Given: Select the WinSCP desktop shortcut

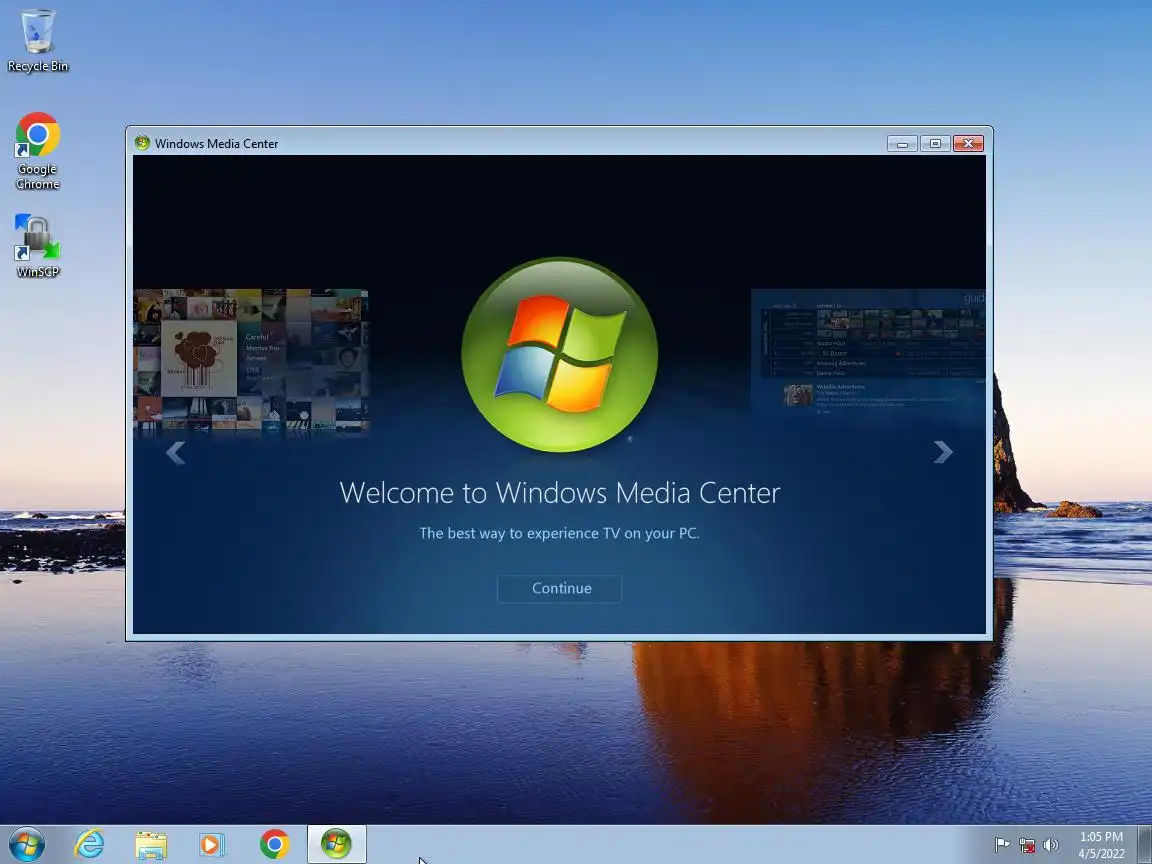Looking at the screenshot, I should (37, 246).
